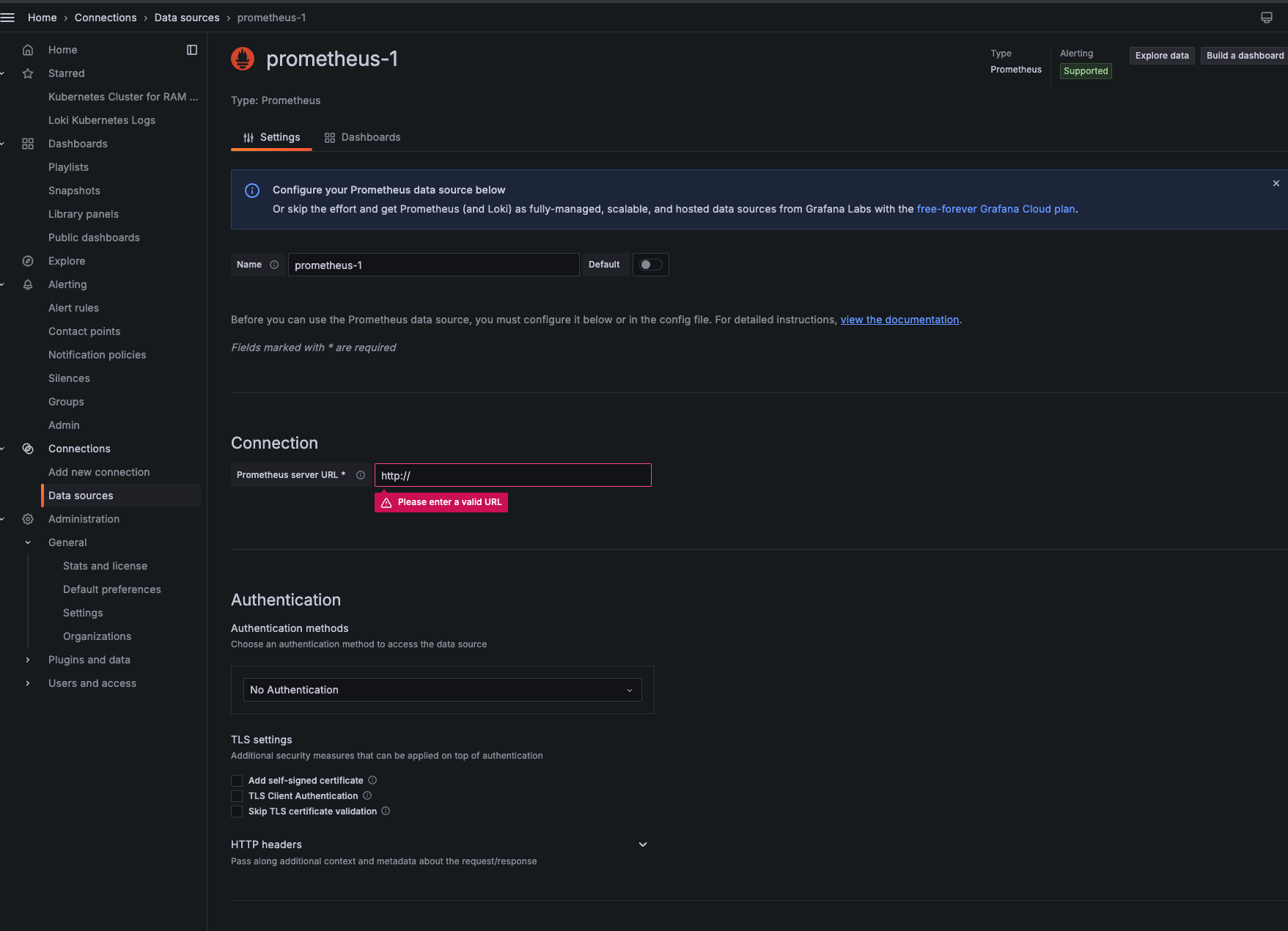The width and height of the screenshot is (1288, 931).
Task: Open Contact points in sidebar
Action: [x=84, y=331]
